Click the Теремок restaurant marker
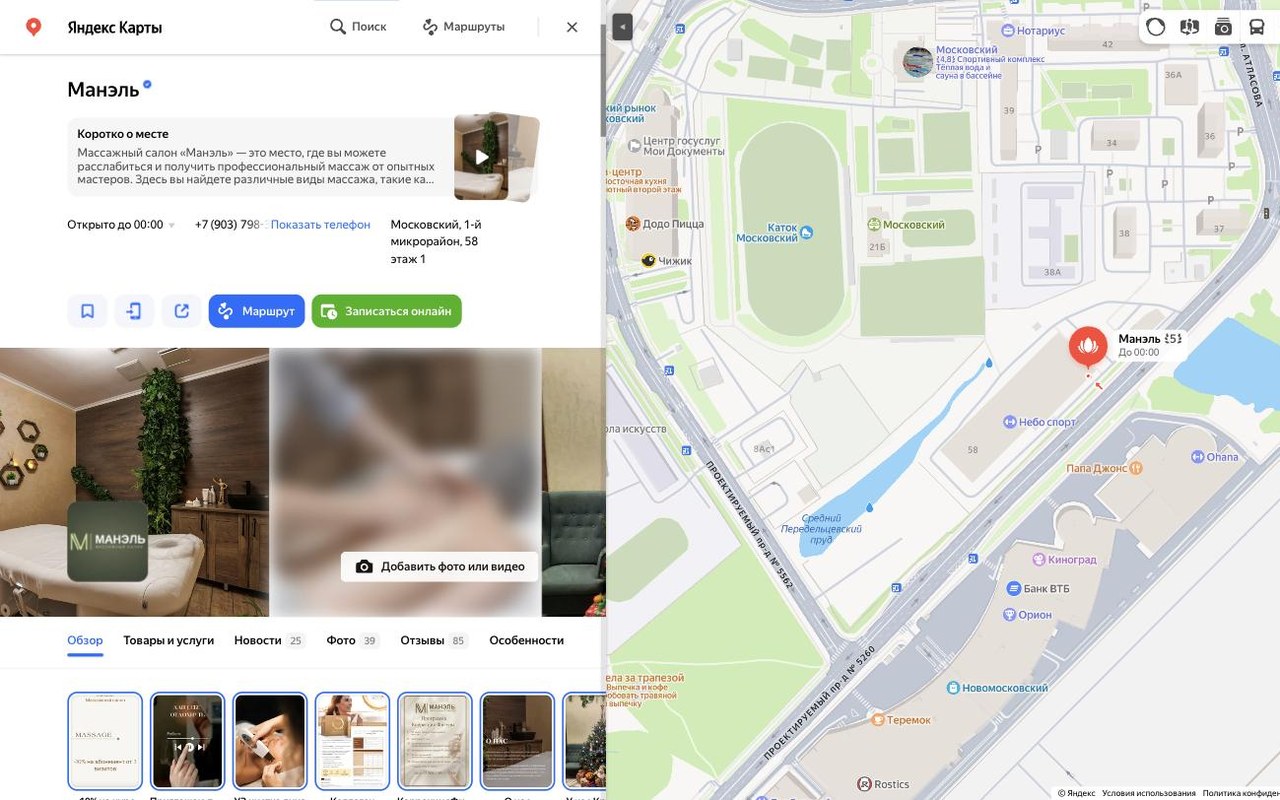Image resolution: width=1280 pixels, height=800 pixels. coord(900,720)
